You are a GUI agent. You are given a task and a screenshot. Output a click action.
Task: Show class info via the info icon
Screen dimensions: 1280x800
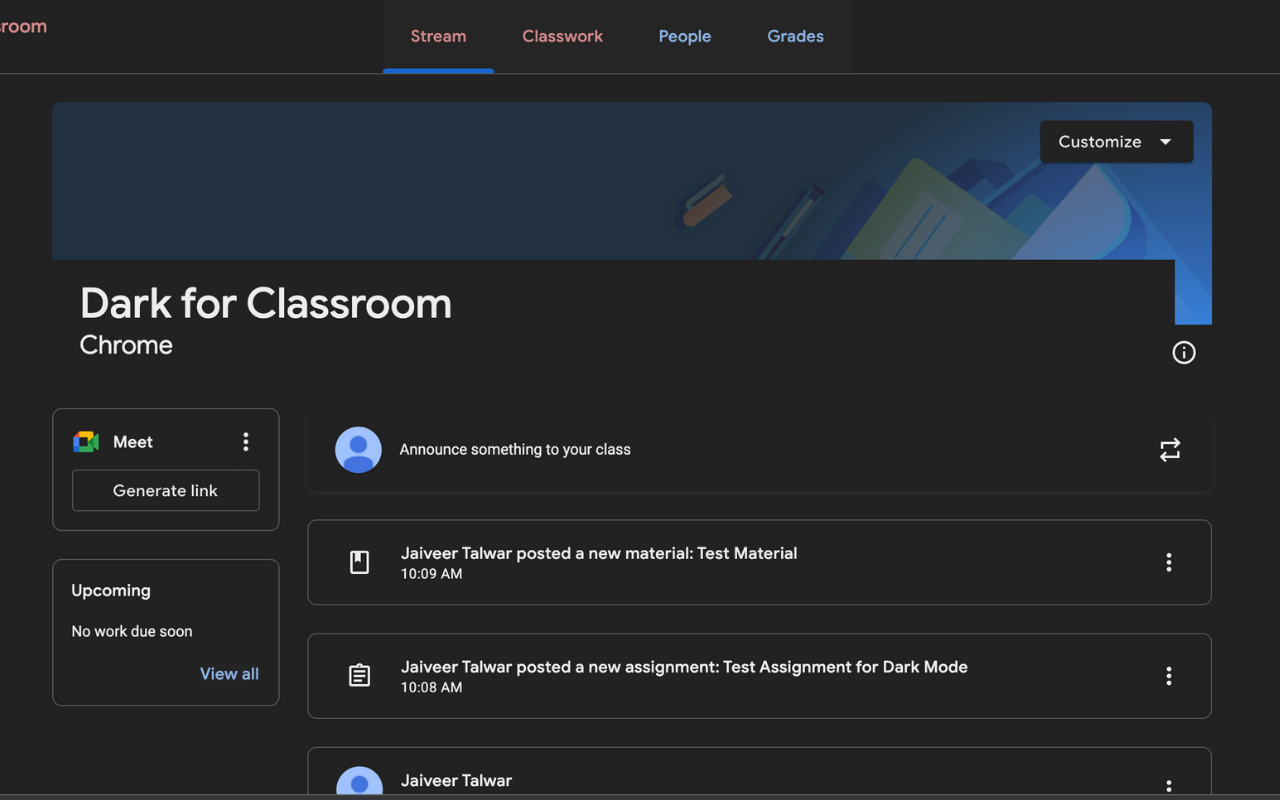coord(1184,352)
